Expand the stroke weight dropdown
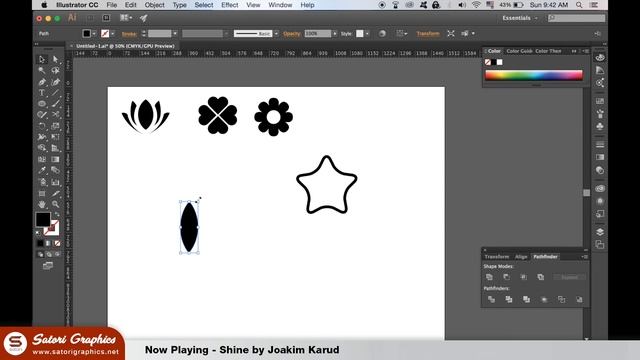This screenshot has height=360, width=640. click(175, 33)
